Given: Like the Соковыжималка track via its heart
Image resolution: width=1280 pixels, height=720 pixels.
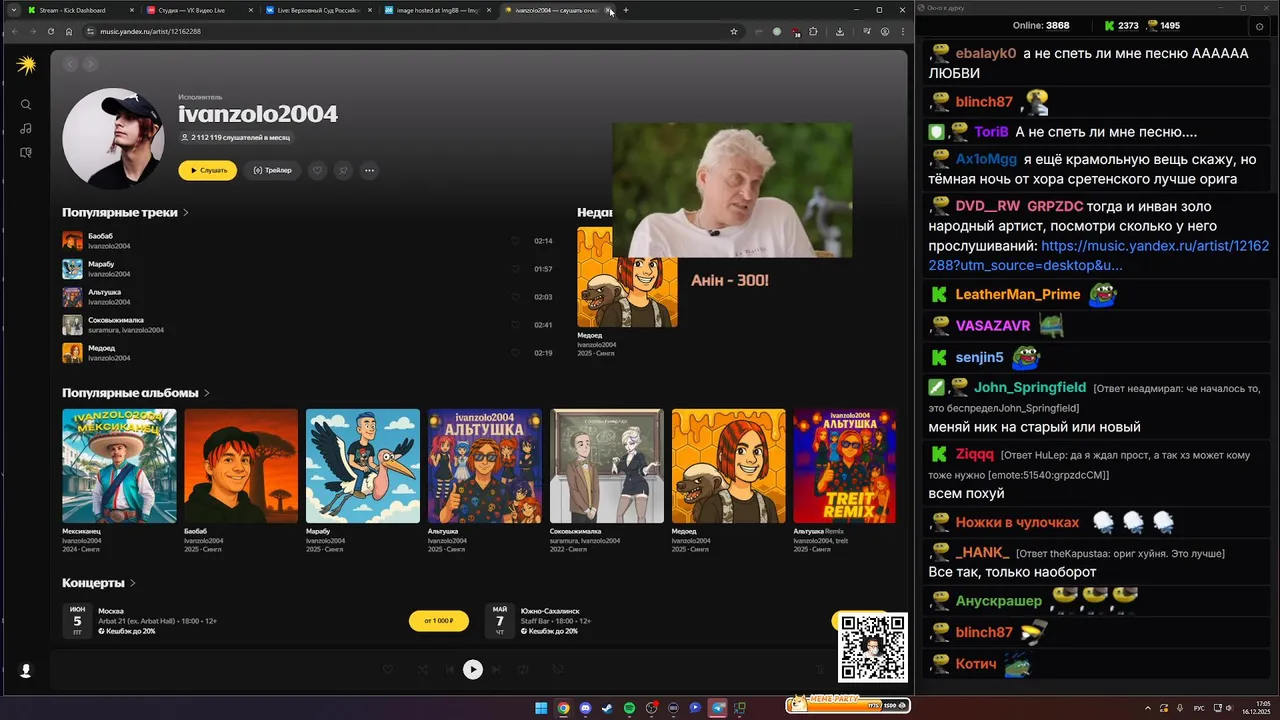Looking at the screenshot, I should coord(516,325).
